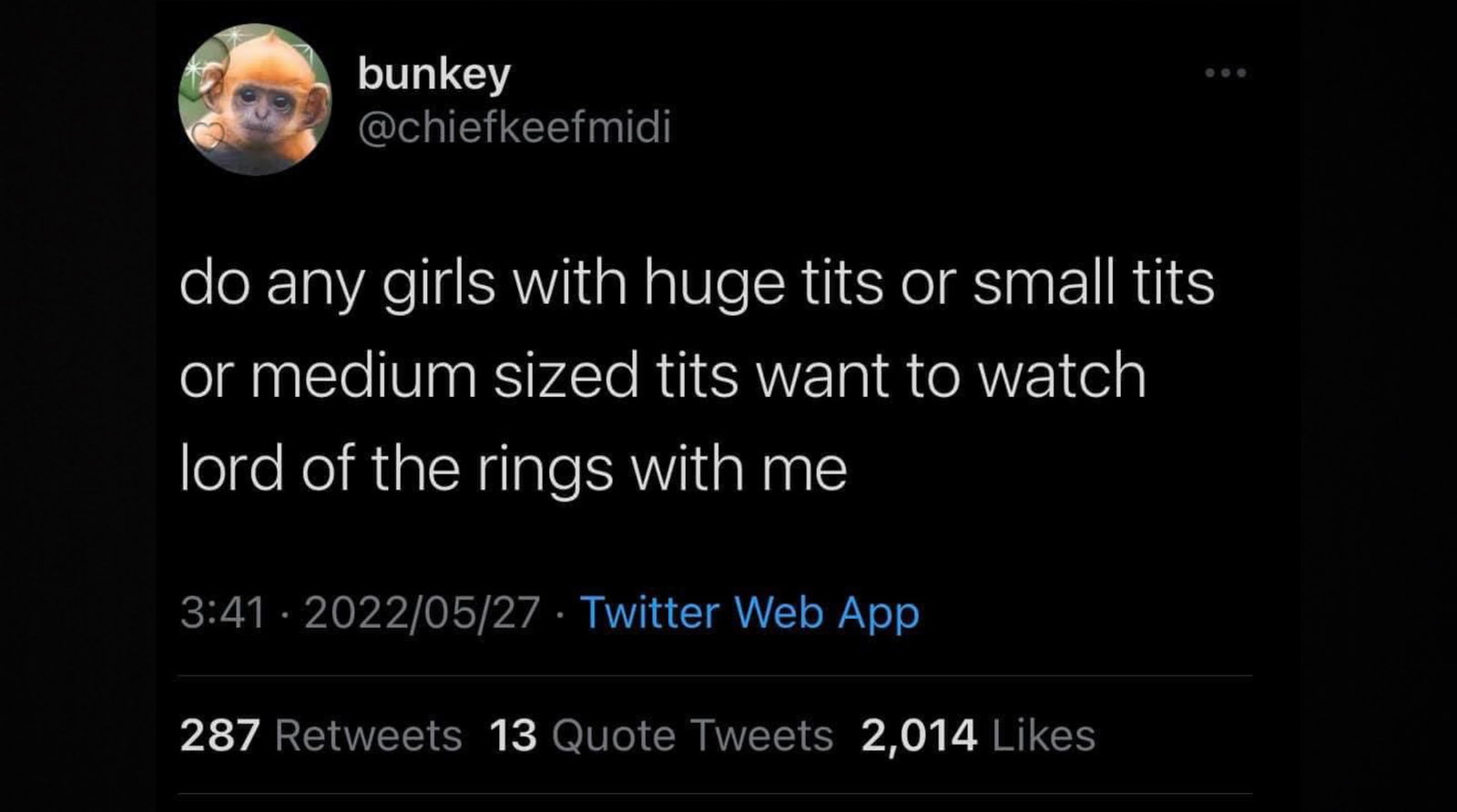Show who gave the 2,014 Likes
Screen dimensions: 1457x812
pyautogui.click(x=977, y=736)
